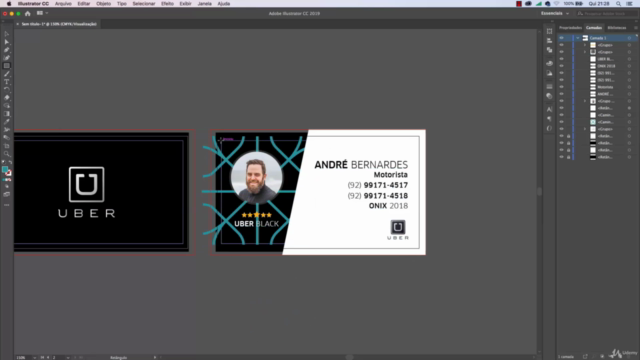
Task: Select the Paintbrush tool
Action: point(7,74)
